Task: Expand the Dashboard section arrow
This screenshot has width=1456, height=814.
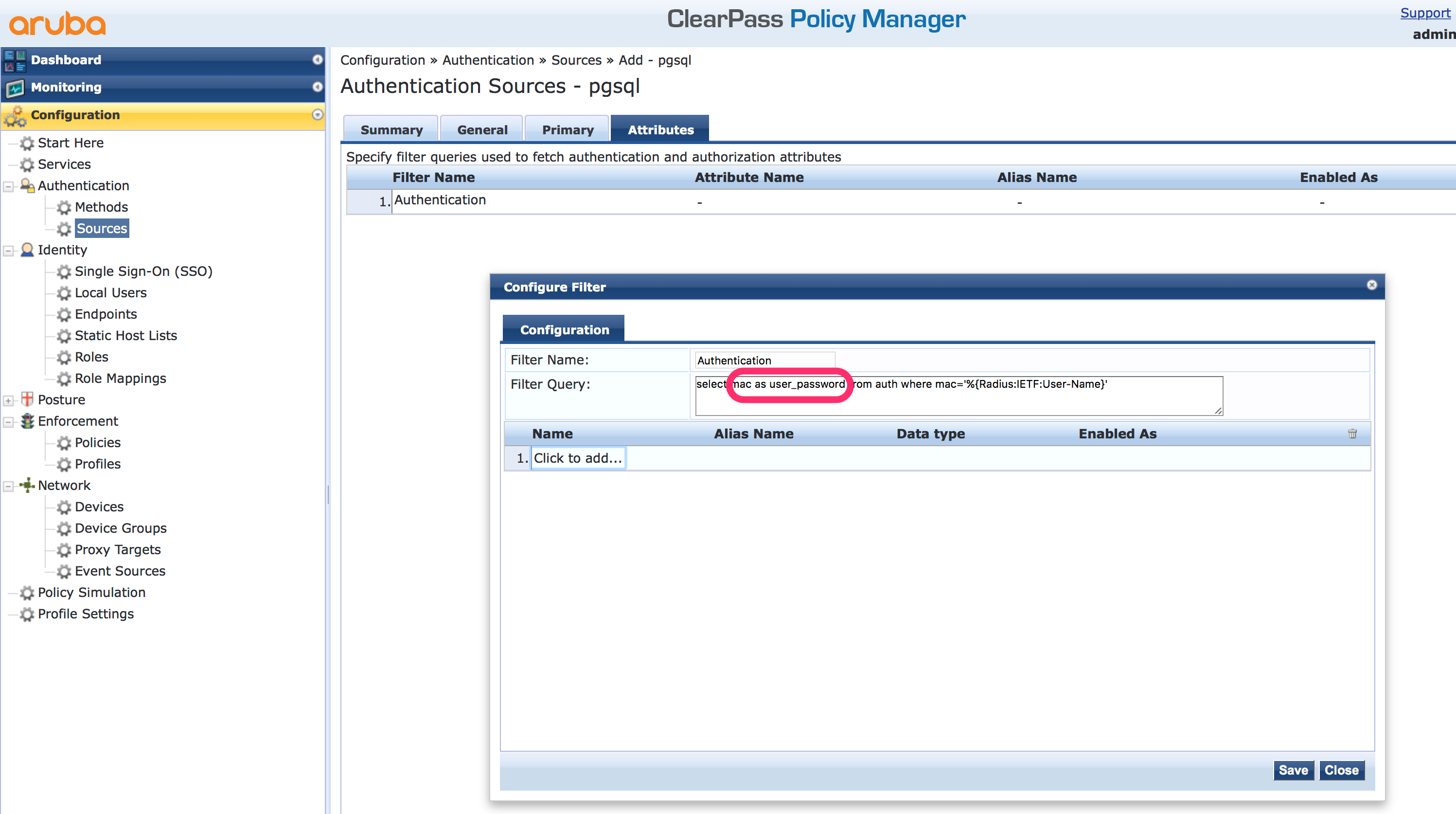Action: point(318,59)
